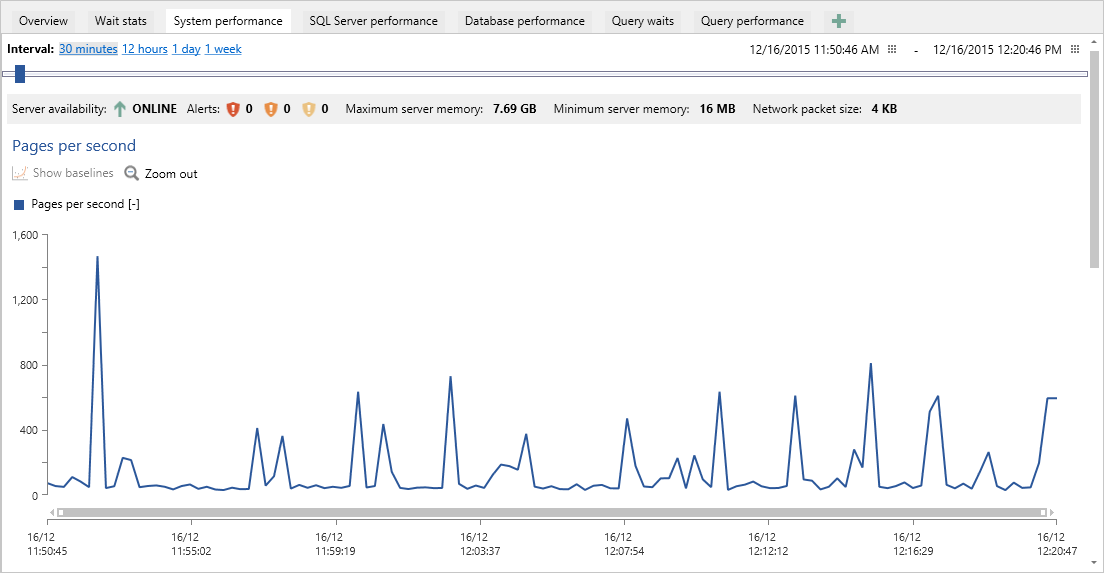Open the start date calendar picker icon
Screen dimensions: 1104x573
tap(892, 49)
